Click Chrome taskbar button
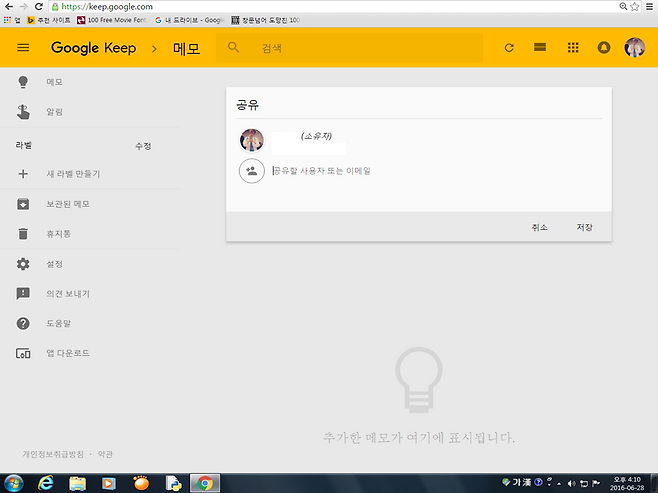The width and height of the screenshot is (658, 493). click(x=205, y=483)
